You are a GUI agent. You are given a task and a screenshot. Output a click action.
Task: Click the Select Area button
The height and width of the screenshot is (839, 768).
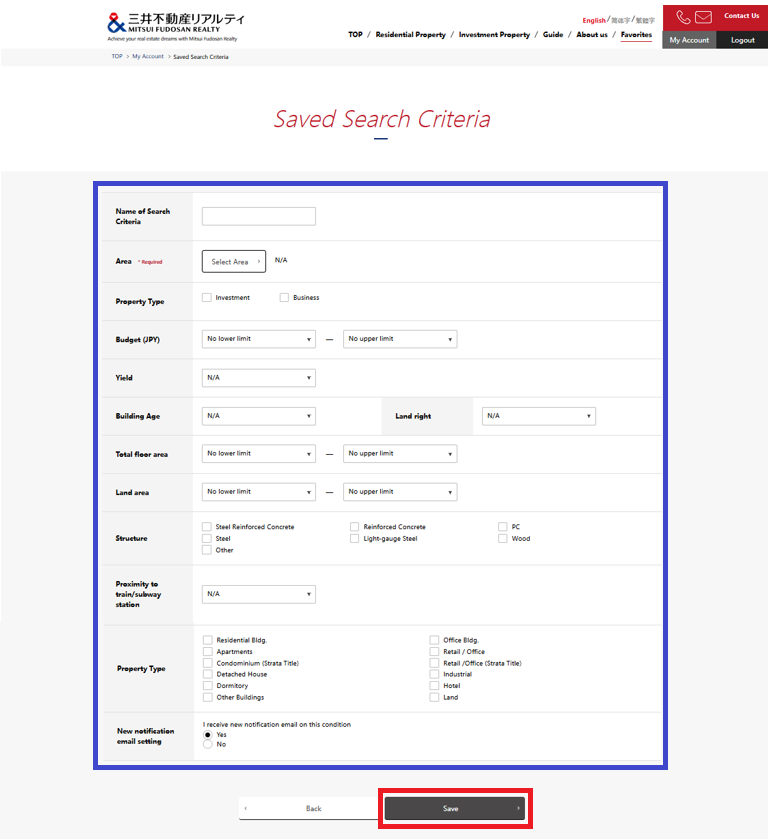click(x=234, y=262)
